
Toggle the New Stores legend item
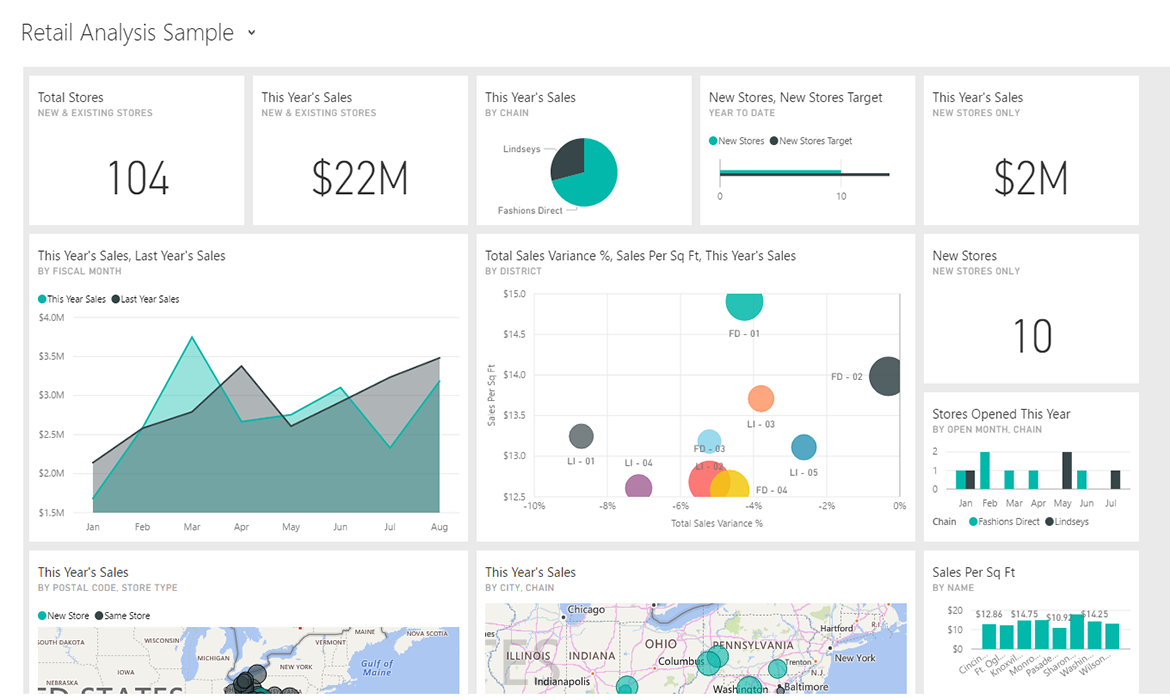(x=737, y=140)
